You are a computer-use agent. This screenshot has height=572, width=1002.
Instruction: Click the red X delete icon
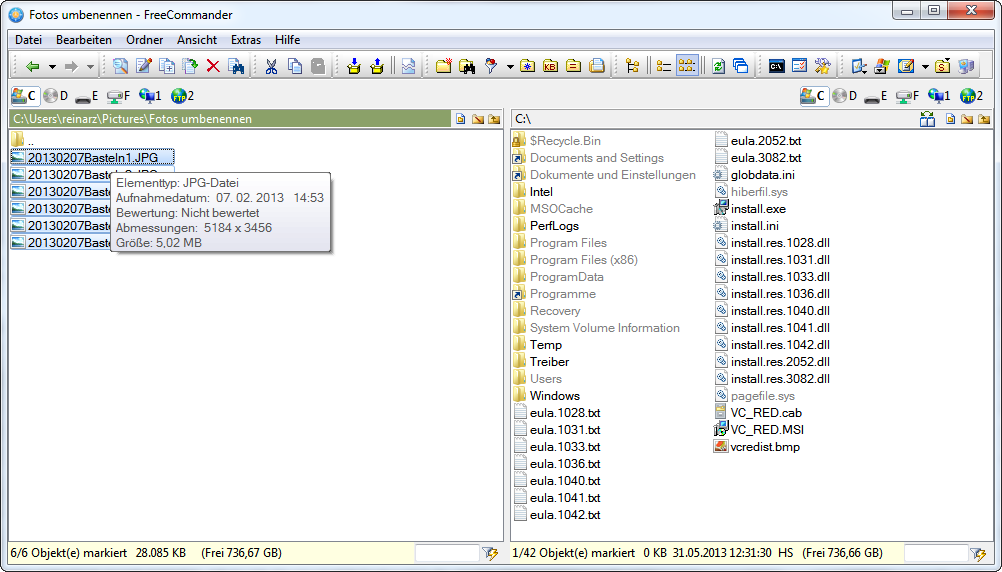coord(212,67)
